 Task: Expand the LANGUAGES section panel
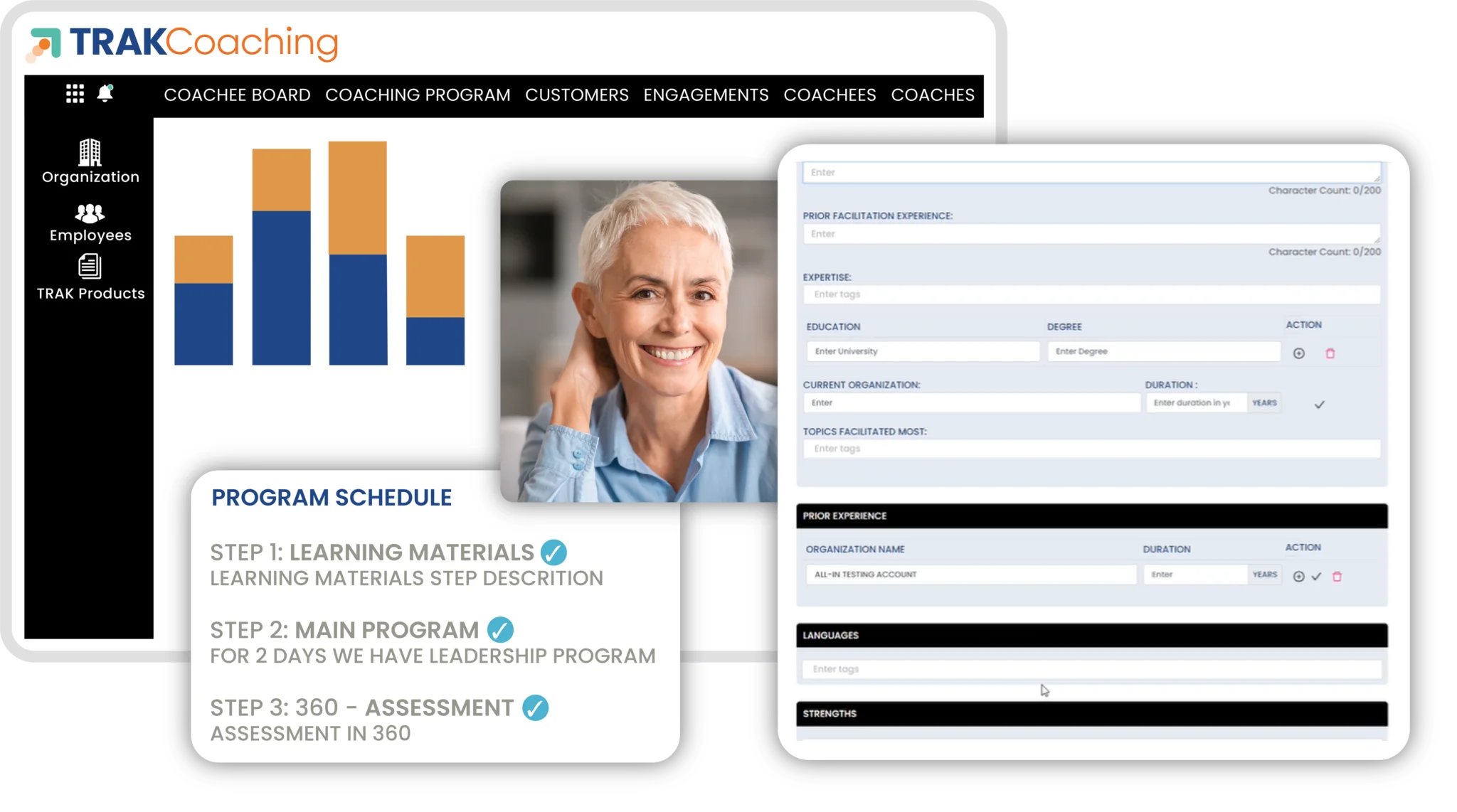tap(1092, 635)
